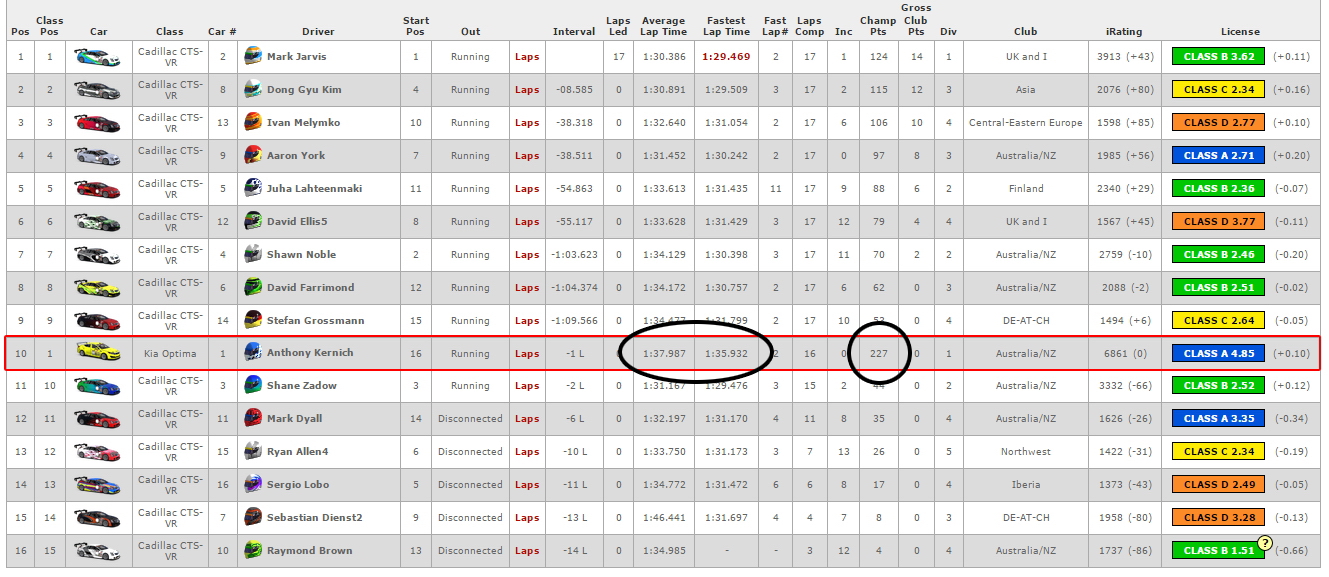Open the Laps link for Anthony Kernich
Screen dimensions: 1329x577
(527, 353)
